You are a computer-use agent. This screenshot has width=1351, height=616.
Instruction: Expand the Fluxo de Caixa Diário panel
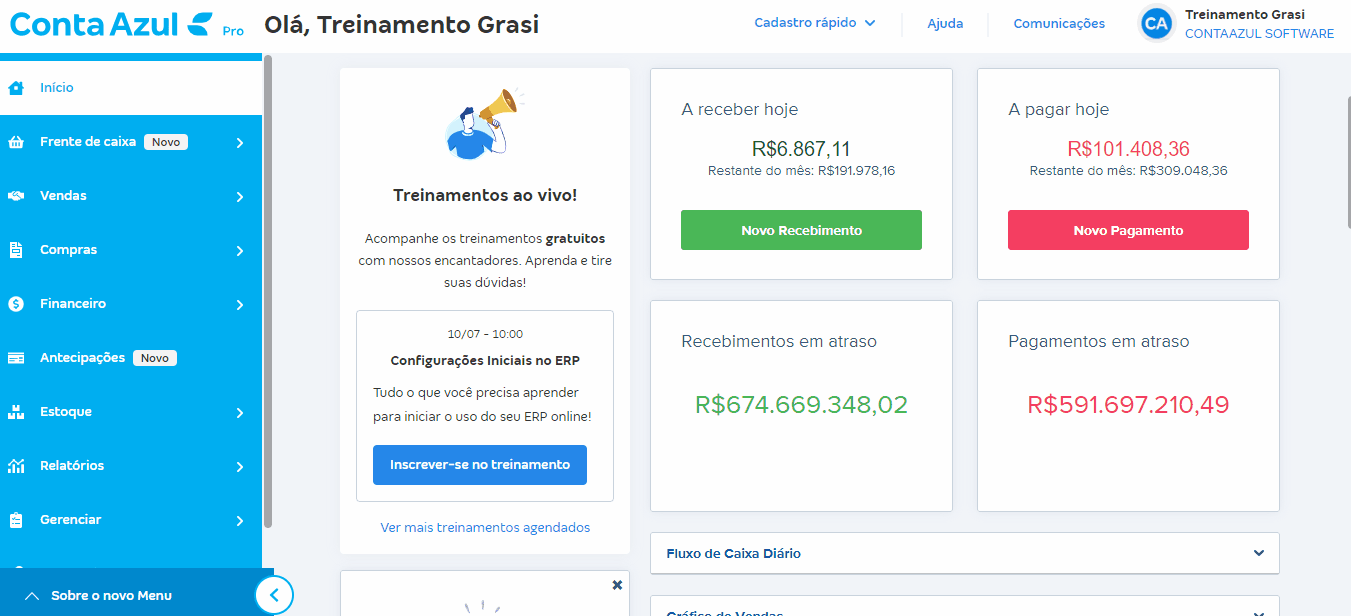tap(964, 553)
